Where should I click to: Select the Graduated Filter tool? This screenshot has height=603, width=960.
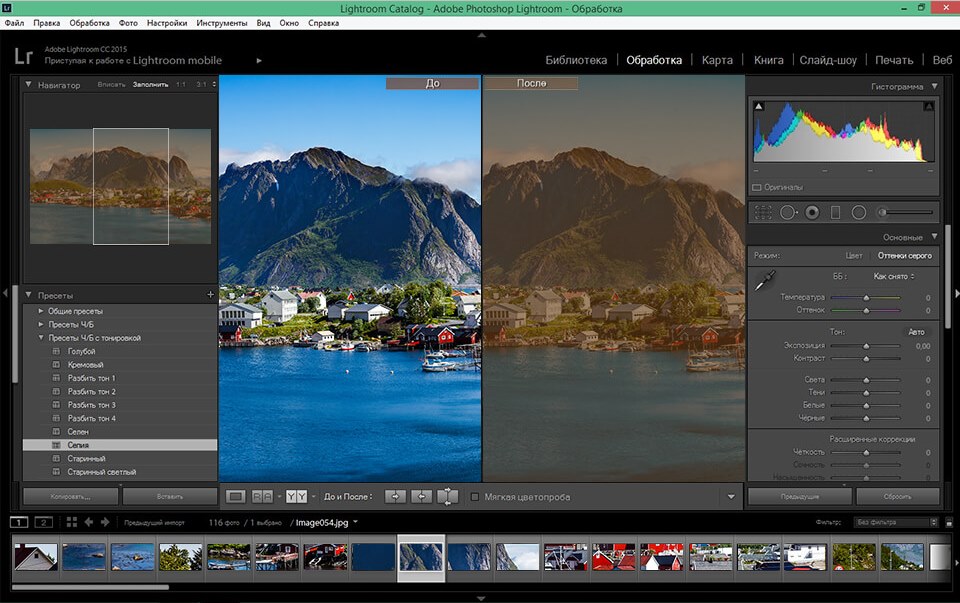click(837, 212)
